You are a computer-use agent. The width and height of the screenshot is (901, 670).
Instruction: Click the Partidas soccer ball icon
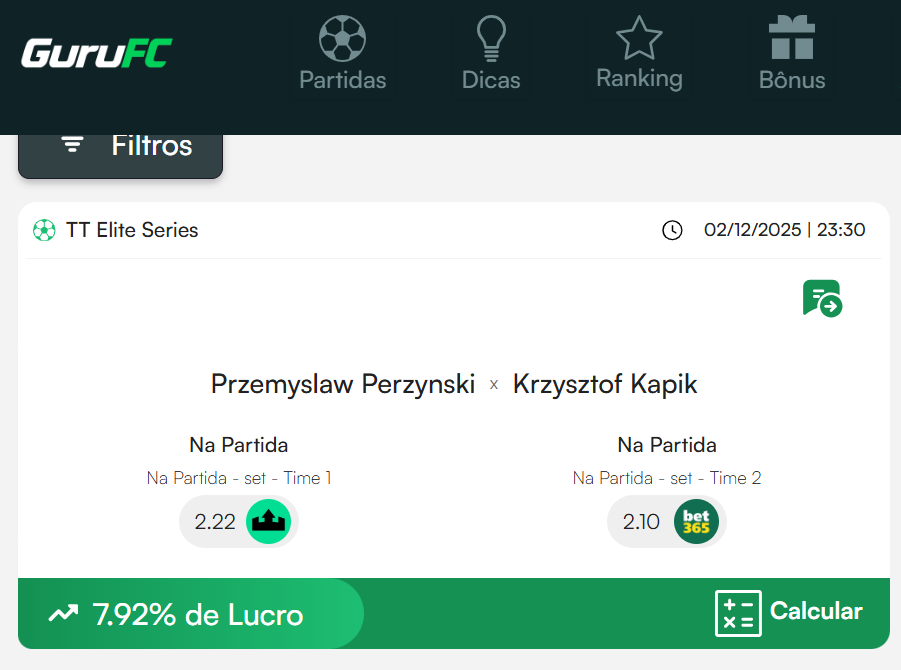[x=342, y=40]
